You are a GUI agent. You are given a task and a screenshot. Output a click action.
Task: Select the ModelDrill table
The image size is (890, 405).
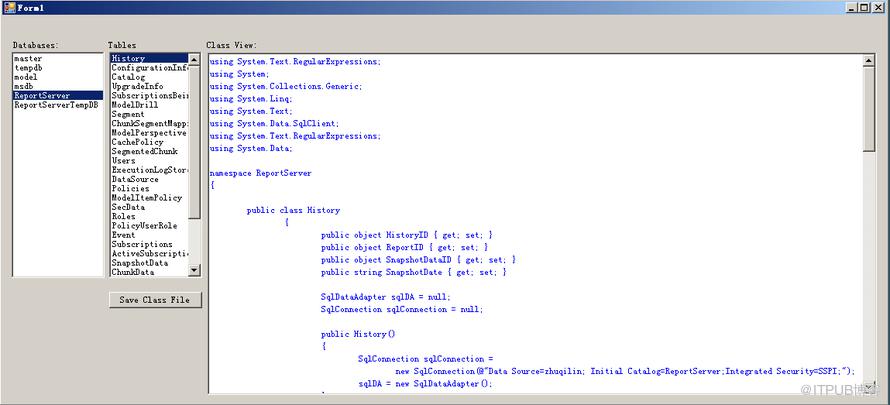pyautogui.click(x=149, y=105)
